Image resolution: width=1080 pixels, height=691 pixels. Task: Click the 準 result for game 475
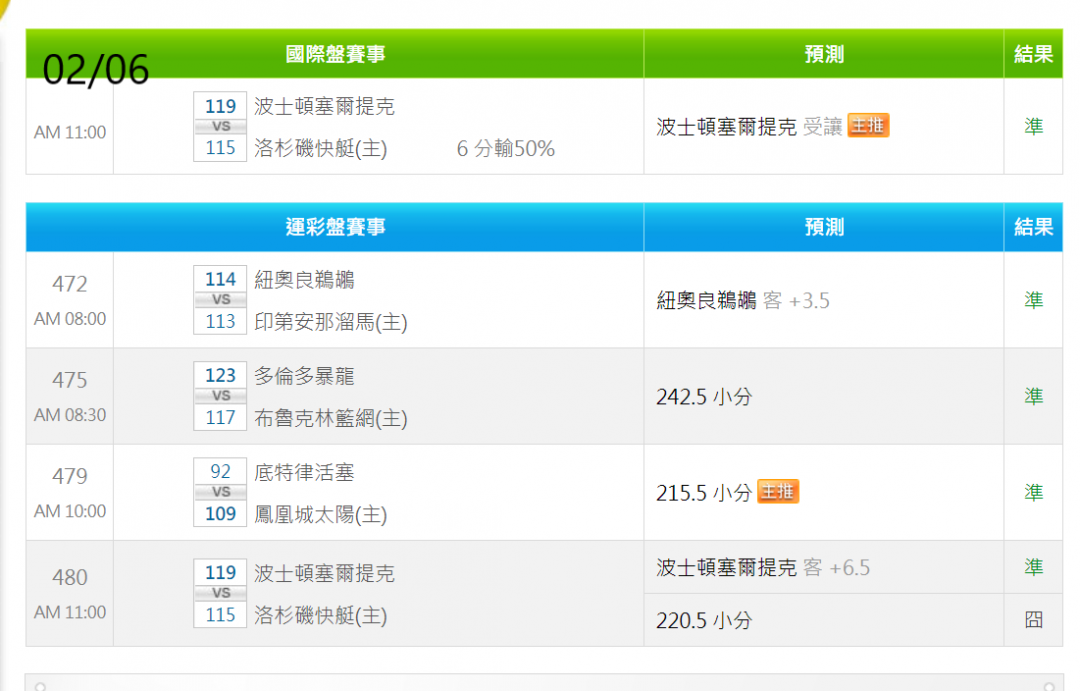1033,396
